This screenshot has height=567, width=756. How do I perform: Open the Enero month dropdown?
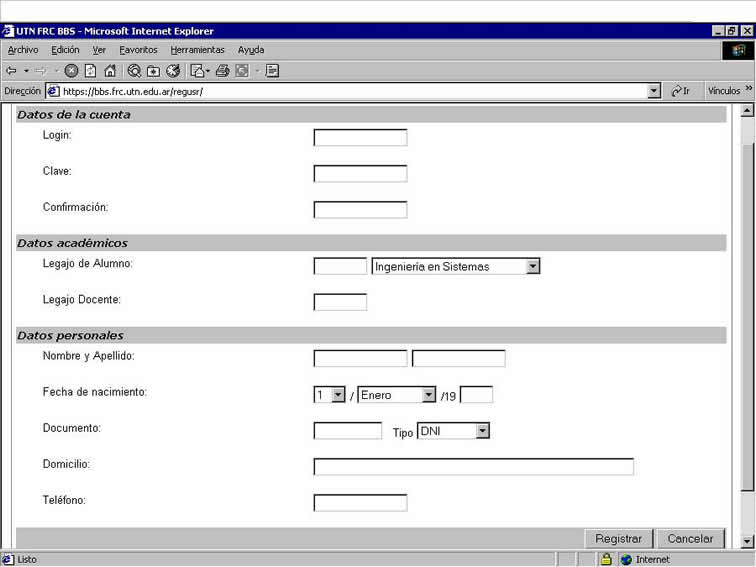[x=396, y=395]
